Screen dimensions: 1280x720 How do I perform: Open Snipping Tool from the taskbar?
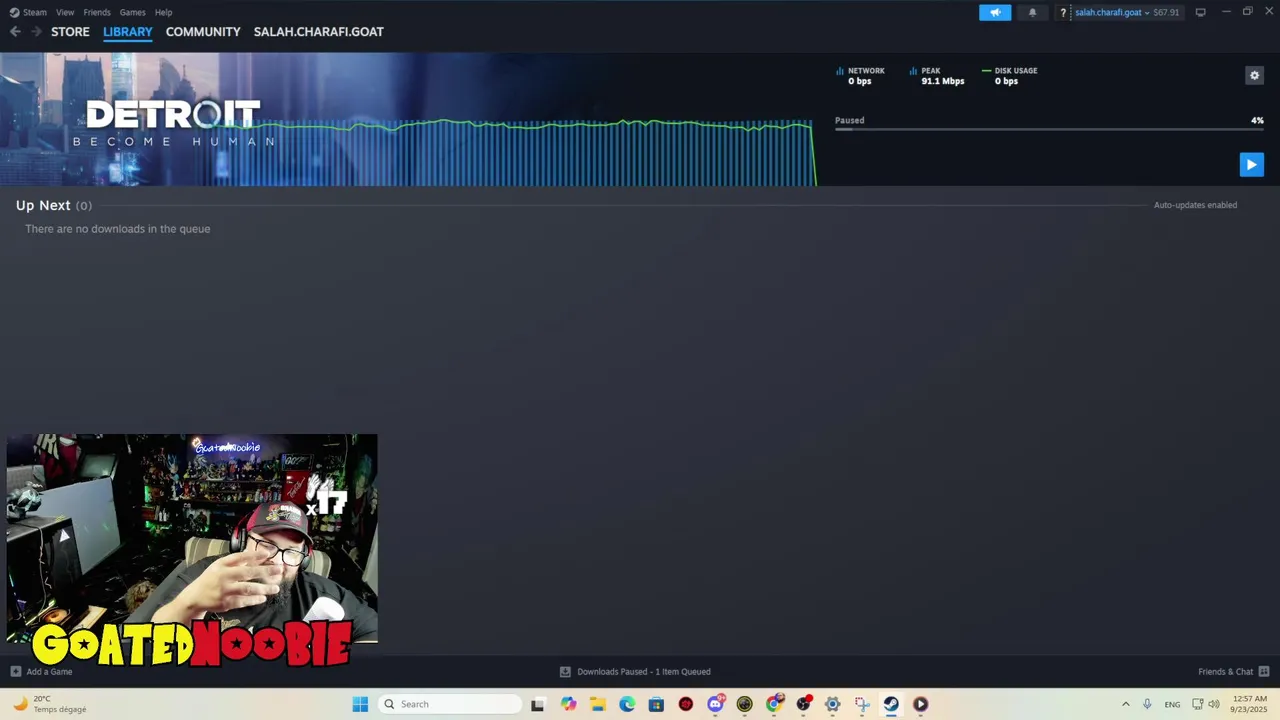[x=862, y=704]
